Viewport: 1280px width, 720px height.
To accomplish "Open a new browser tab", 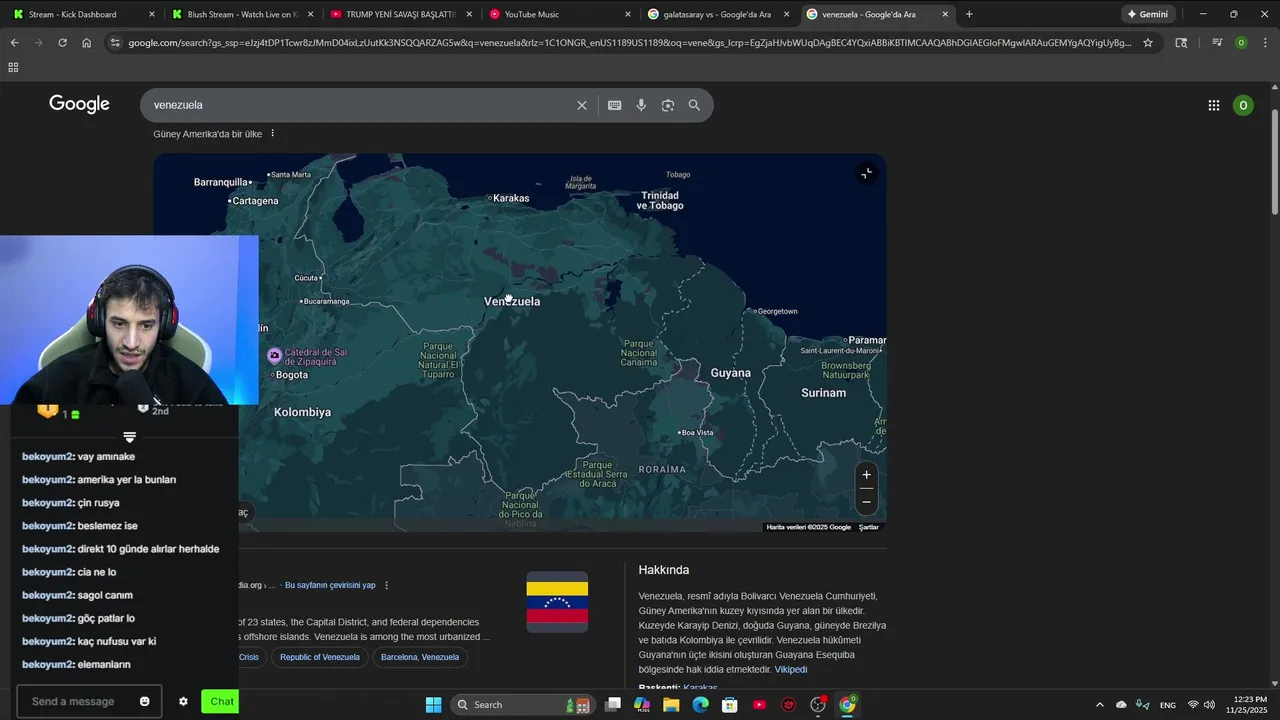I will [x=969, y=14].
